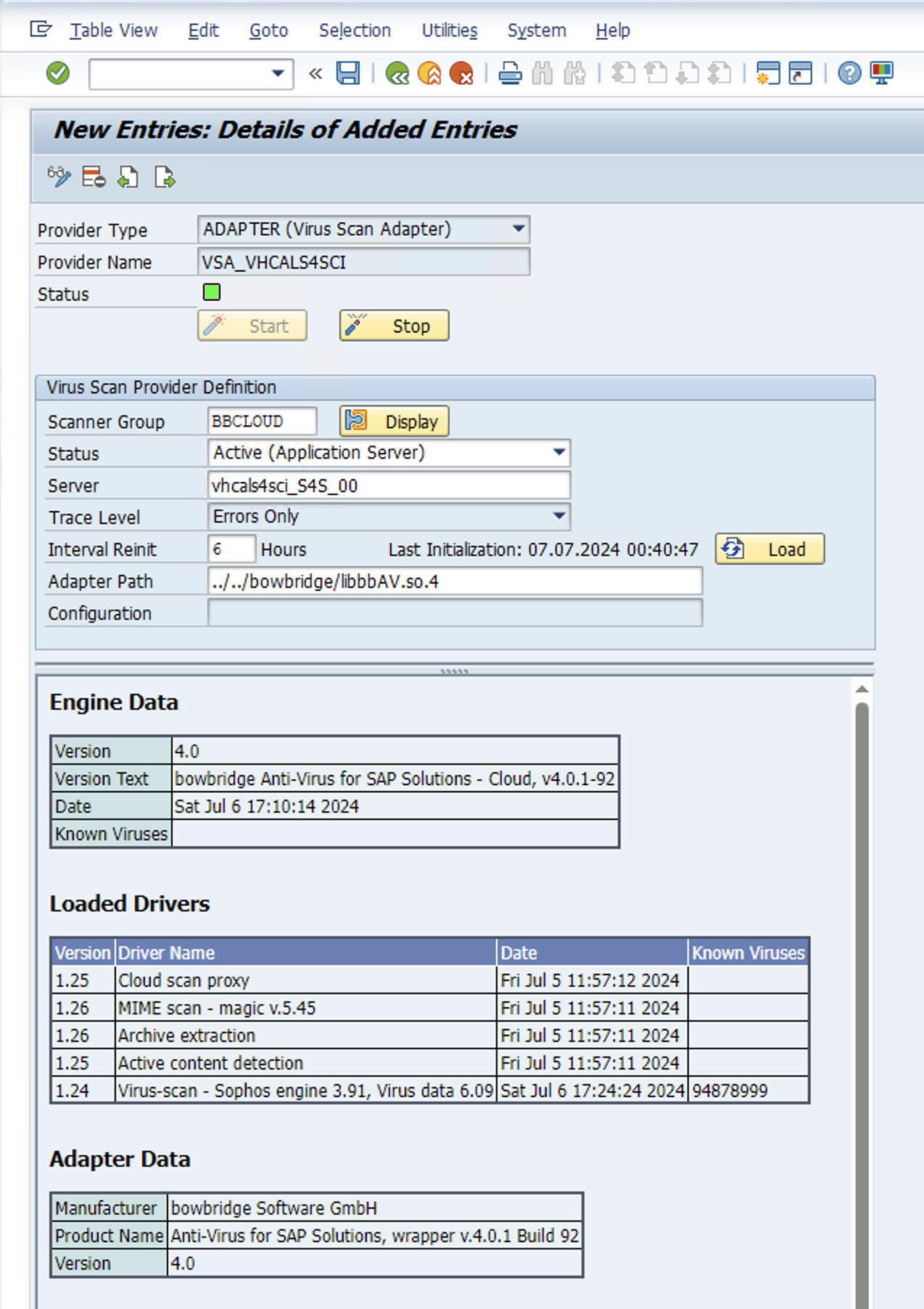This screenshot has height=1309, width=924.
Task: Collapse command field with double-chevron icon
Action: tap(315, 73)
